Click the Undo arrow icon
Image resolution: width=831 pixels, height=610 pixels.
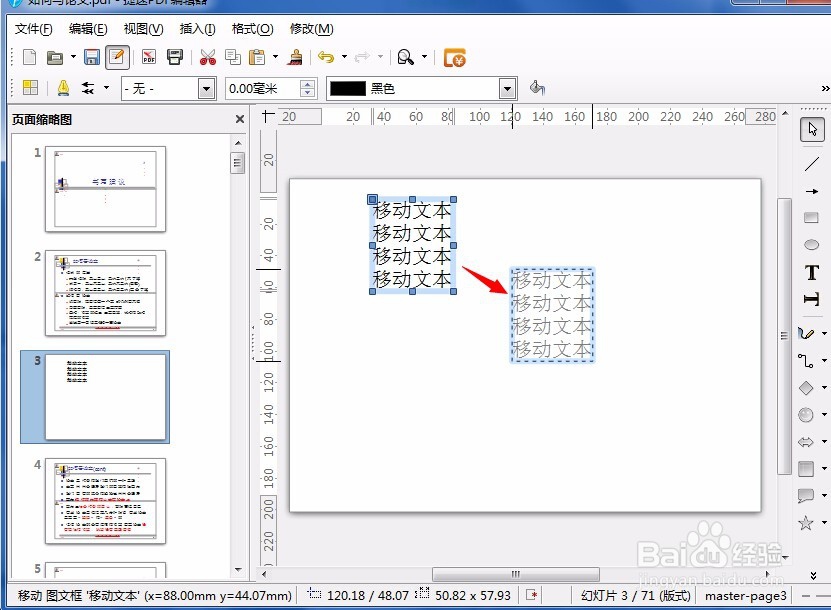pyautogui.click(x=326, y=57)
